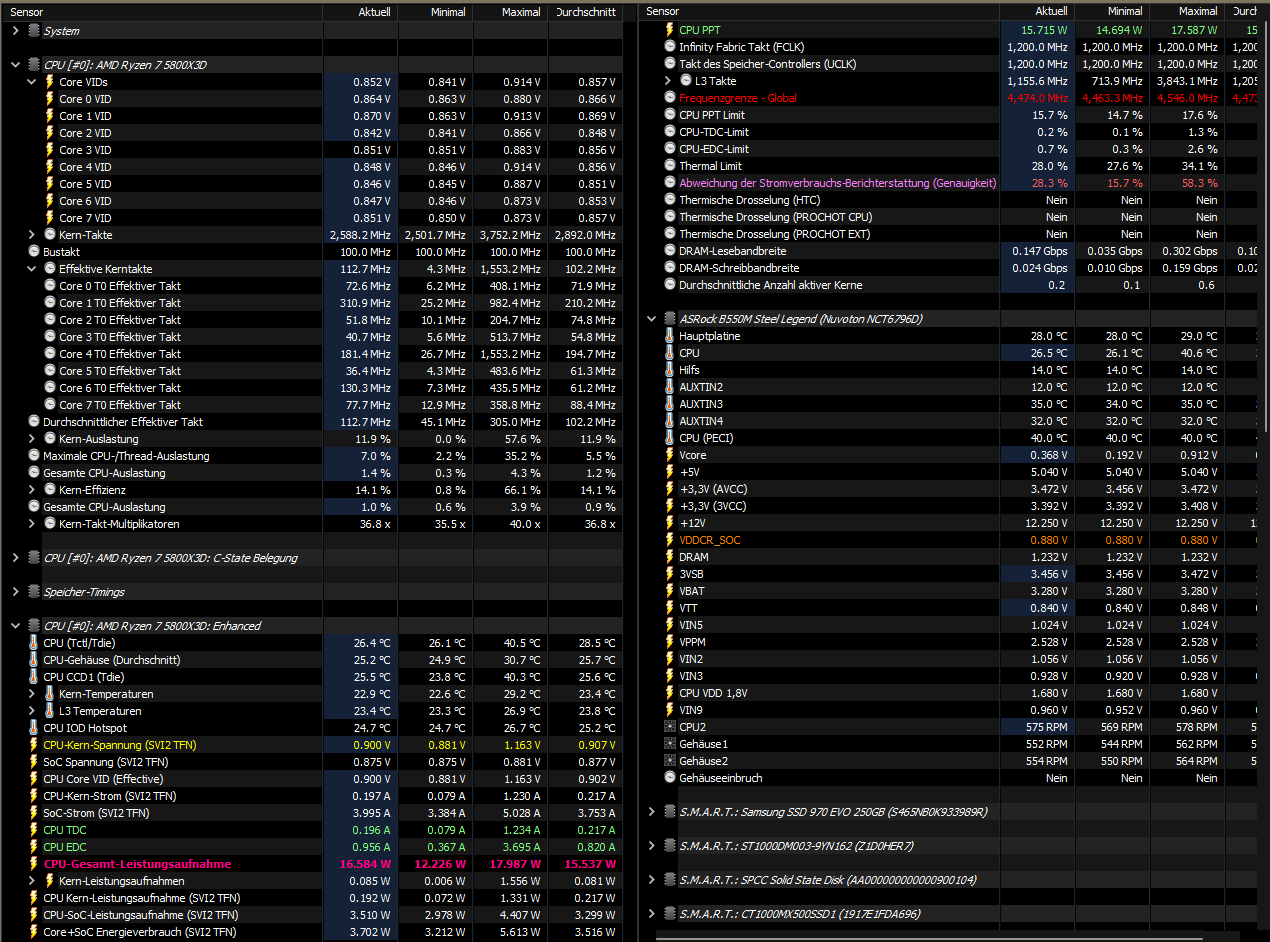
Task: Click the clock icon beside Bustakt
Action: click(x=34, y=252)
